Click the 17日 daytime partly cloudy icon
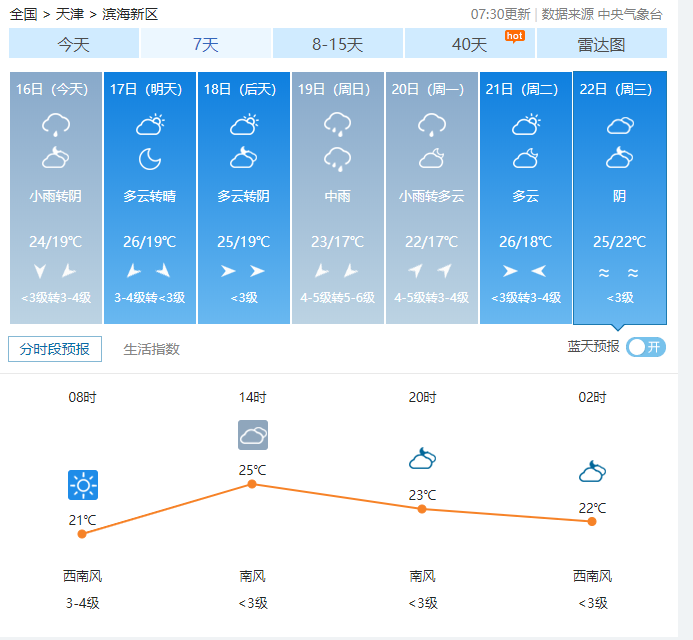The height and width of the screenshot is (640, 693). coord(150,125)
